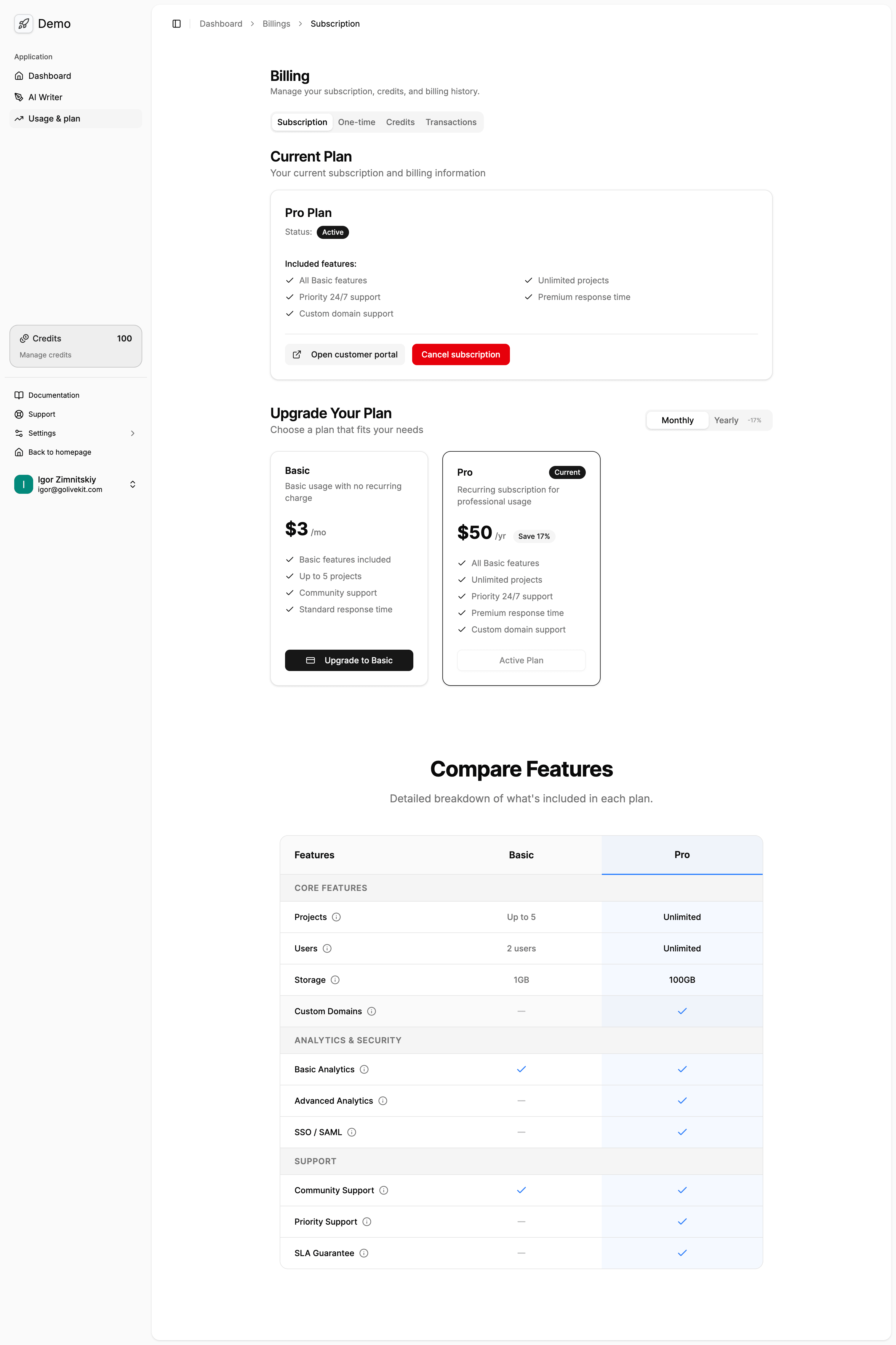Viewport: 896px width, 1345px height.
Task: Click the Demo rocket logo icon
Action: pos(23,23)
